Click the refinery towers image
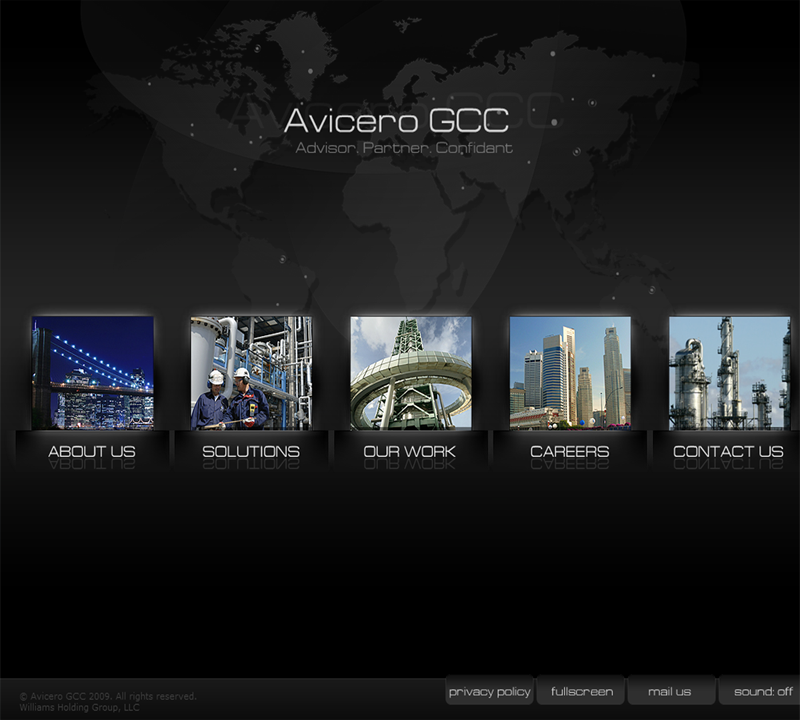This screenshot has width=800, height=720. click(x=729, y=372)
